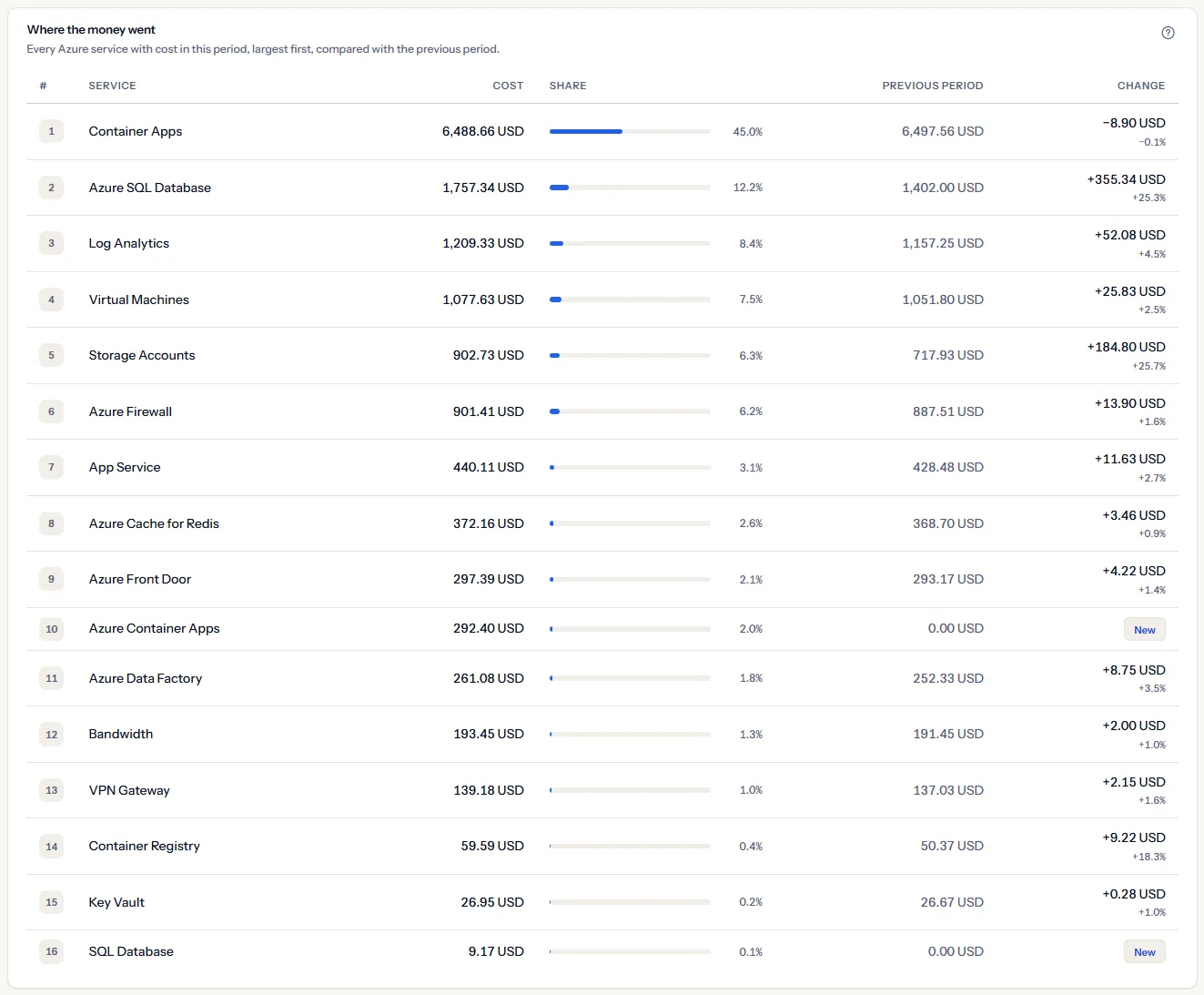
Task: Click the PREVIOUS PERIOD column header
Action: click(x=933, y=86)
